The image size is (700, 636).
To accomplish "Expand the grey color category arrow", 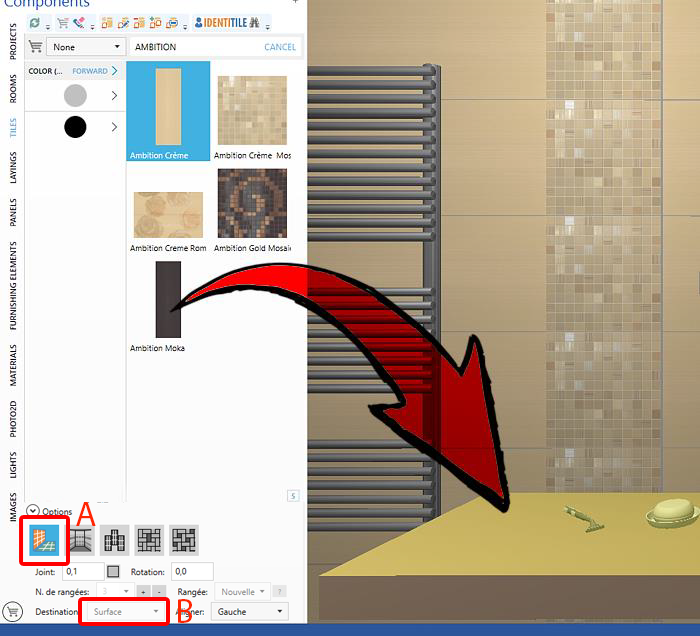I will coord(114,96).
